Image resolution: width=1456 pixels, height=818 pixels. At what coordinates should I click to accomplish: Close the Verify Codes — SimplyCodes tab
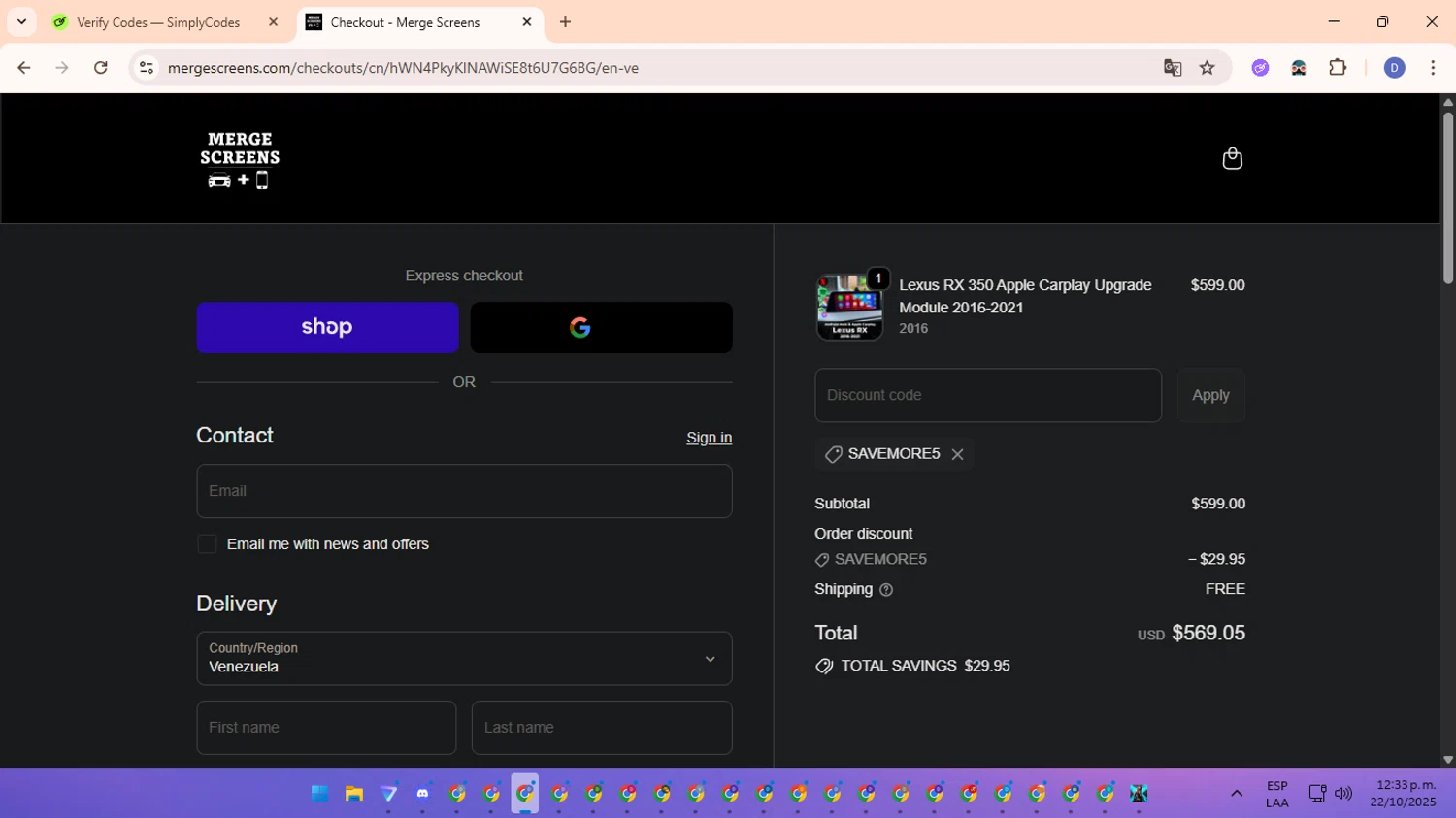click(273, 22)
